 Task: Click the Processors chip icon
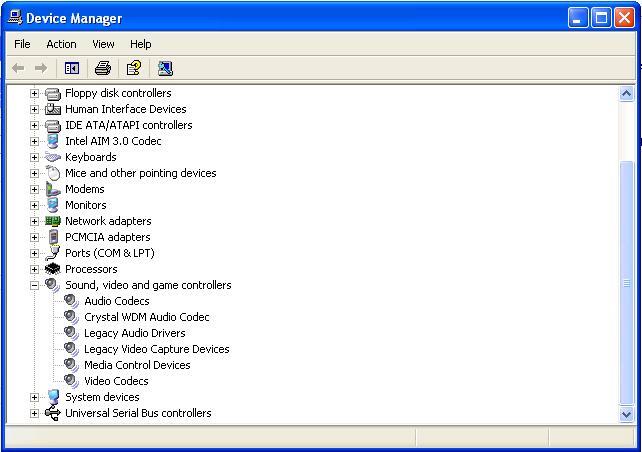point(53,269)
